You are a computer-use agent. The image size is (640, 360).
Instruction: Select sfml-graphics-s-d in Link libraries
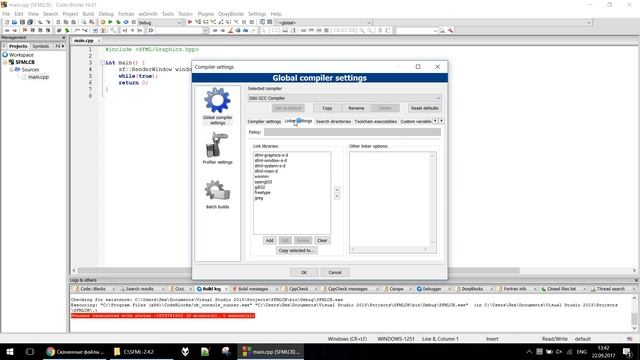point(271,155)
